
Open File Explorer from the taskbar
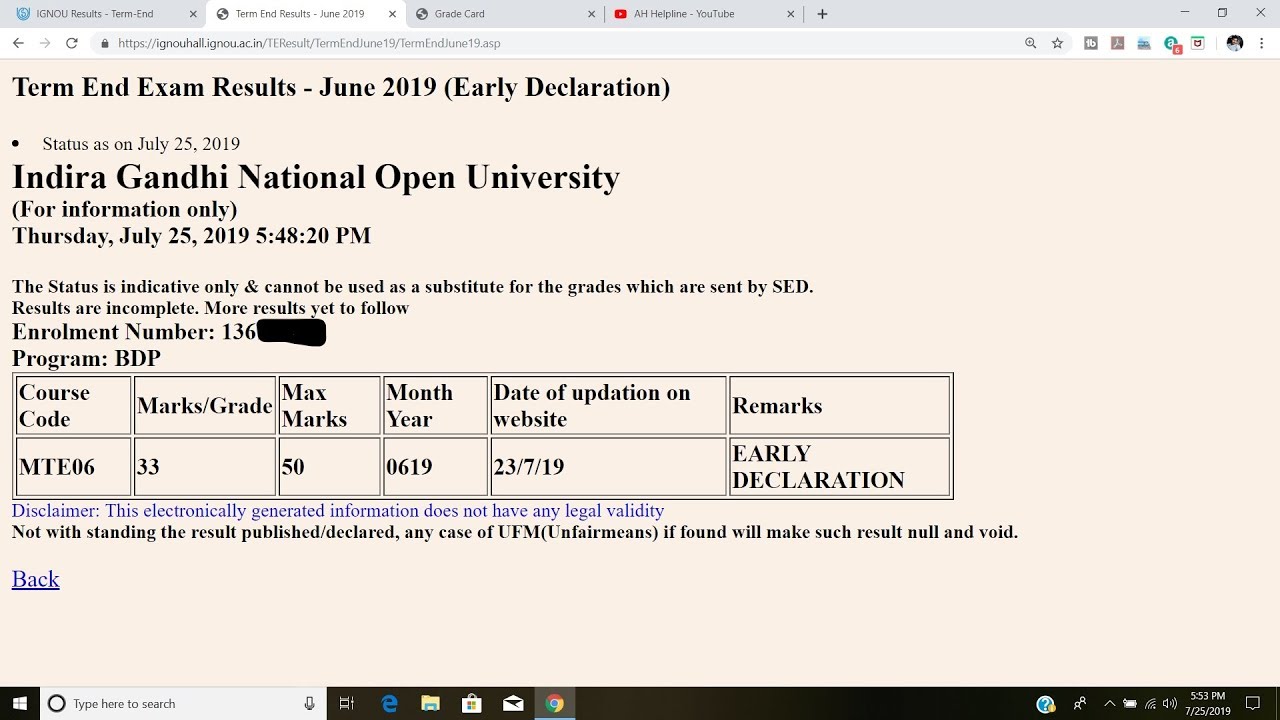(431, 703)
